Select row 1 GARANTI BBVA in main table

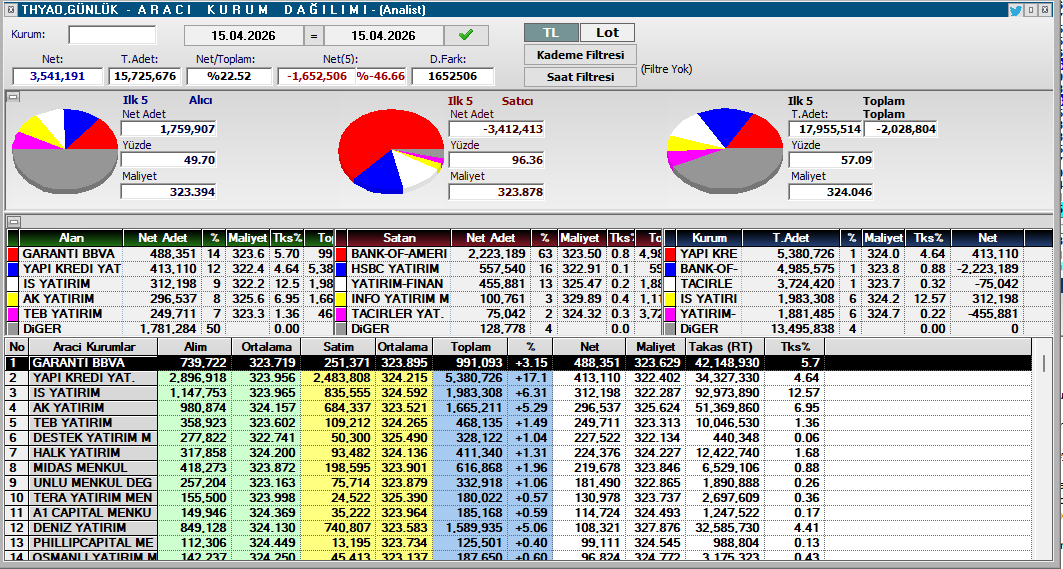[519, 363]
